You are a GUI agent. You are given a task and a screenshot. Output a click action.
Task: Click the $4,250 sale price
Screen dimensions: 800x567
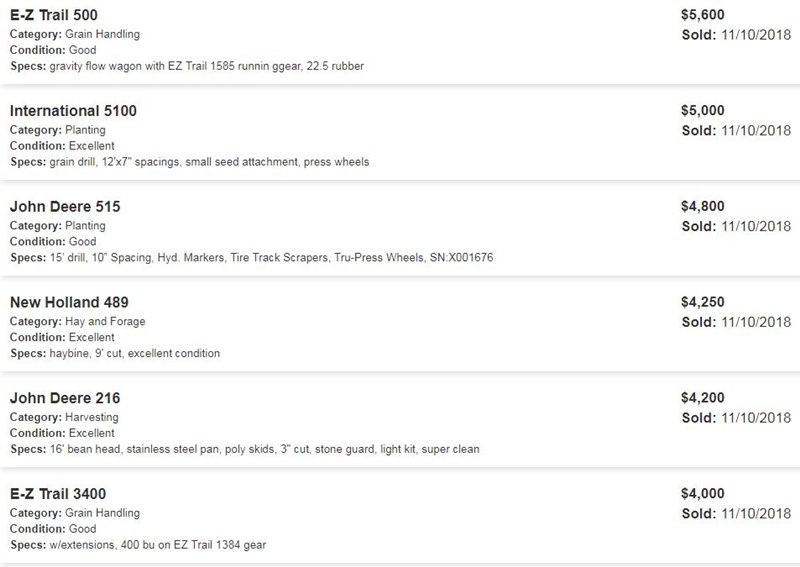tap(703, 302)
